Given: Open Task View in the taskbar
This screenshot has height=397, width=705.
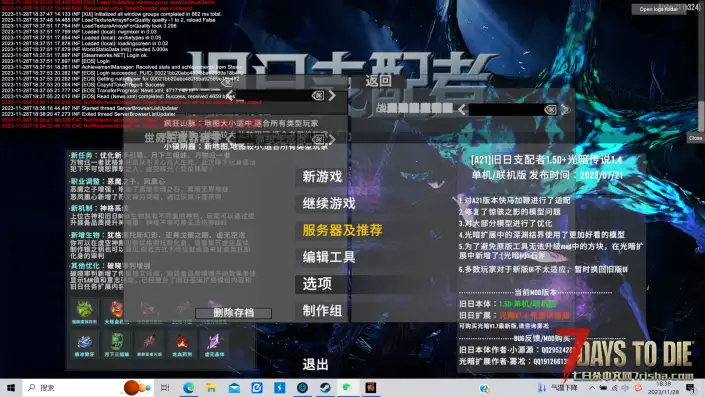Looking at the screenshot, I should [x=165, y=388].
